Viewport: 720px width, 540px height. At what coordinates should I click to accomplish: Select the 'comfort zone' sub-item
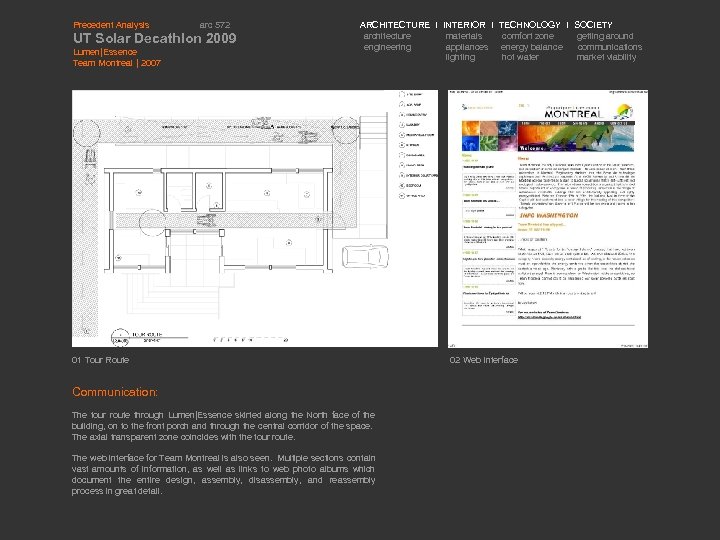[528, 36]
